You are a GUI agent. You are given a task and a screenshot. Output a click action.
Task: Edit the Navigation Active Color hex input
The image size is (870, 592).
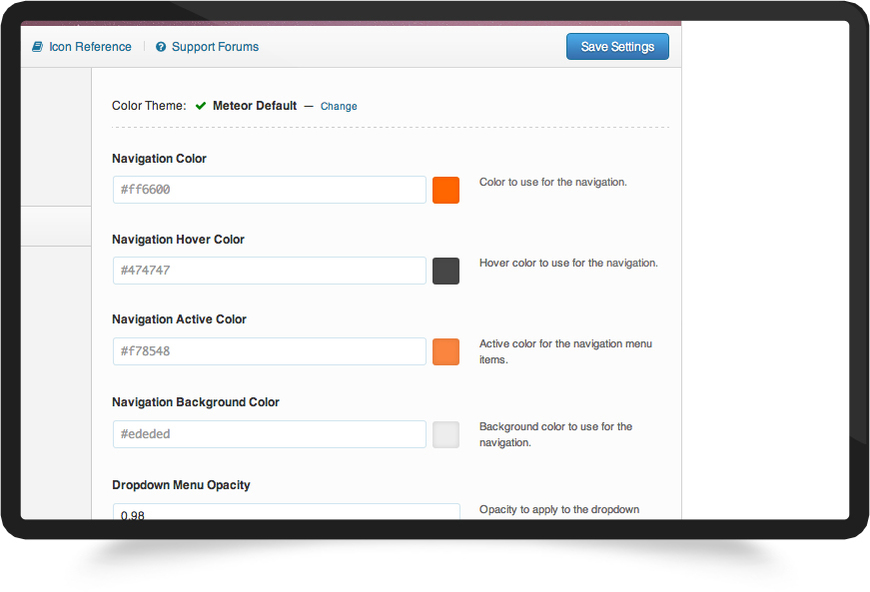click(x=269, y=352)
